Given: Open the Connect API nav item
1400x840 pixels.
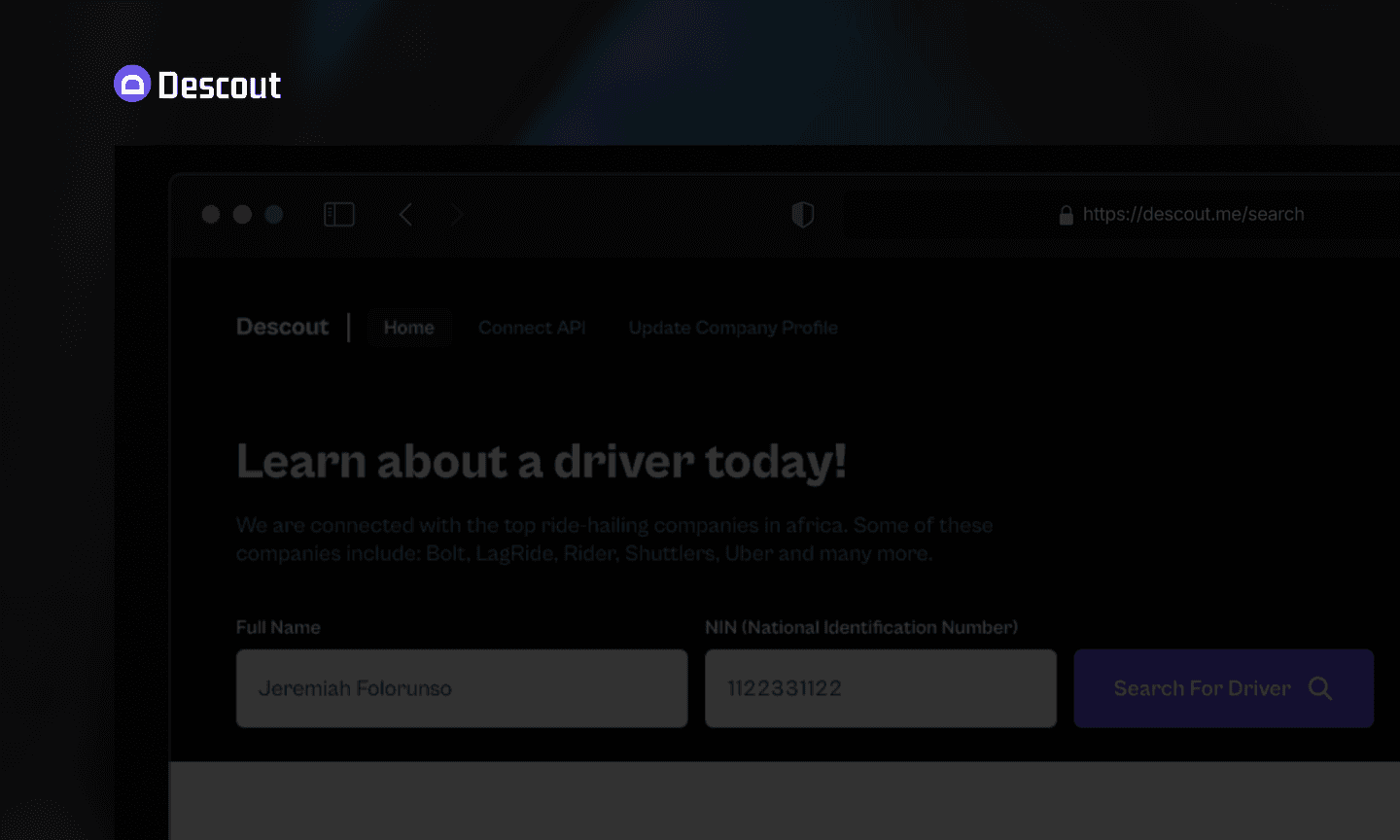Looking at the screenshot, I should [x=532, y=328].
